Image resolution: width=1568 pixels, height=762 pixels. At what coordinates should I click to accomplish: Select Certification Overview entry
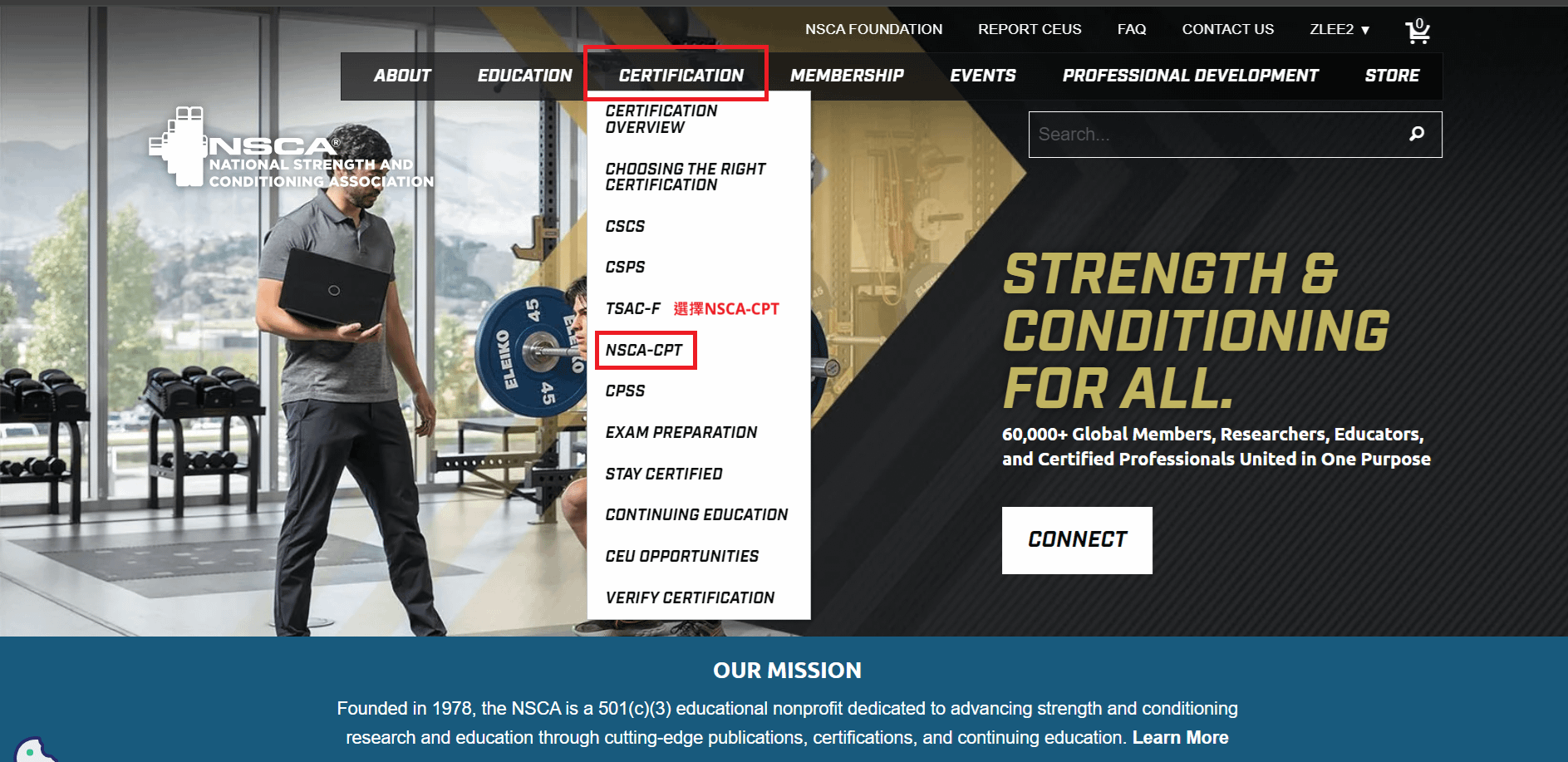point(661,119)
